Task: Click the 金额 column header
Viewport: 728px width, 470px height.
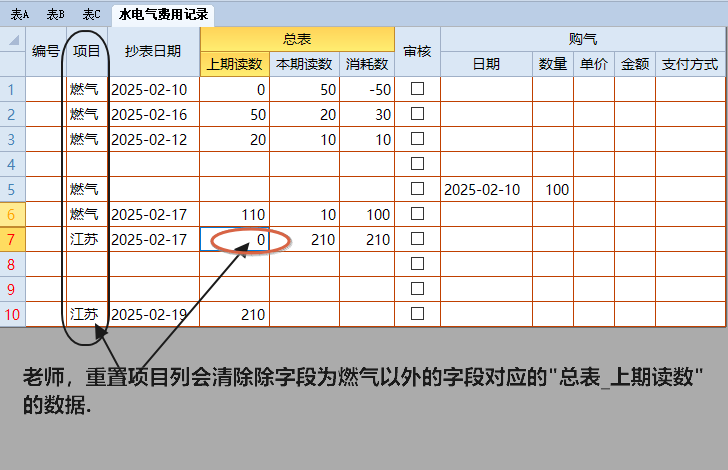Action: click(x=635, y=64)
